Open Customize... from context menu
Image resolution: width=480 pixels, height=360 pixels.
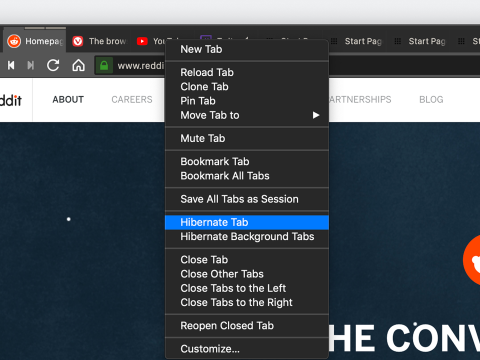coord(247,349)
